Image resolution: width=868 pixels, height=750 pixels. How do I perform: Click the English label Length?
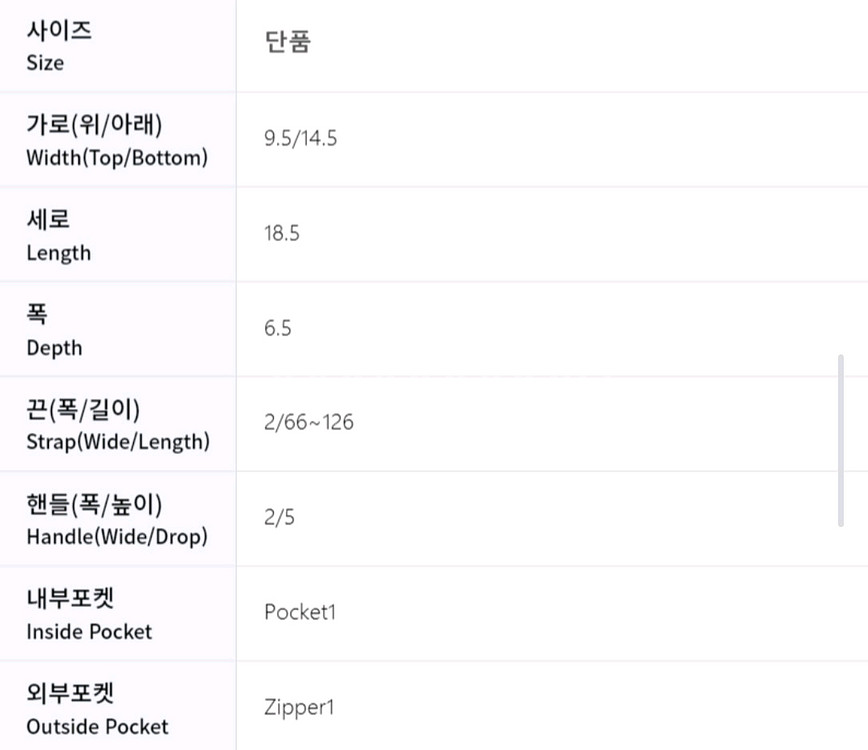tap(58, 253)
